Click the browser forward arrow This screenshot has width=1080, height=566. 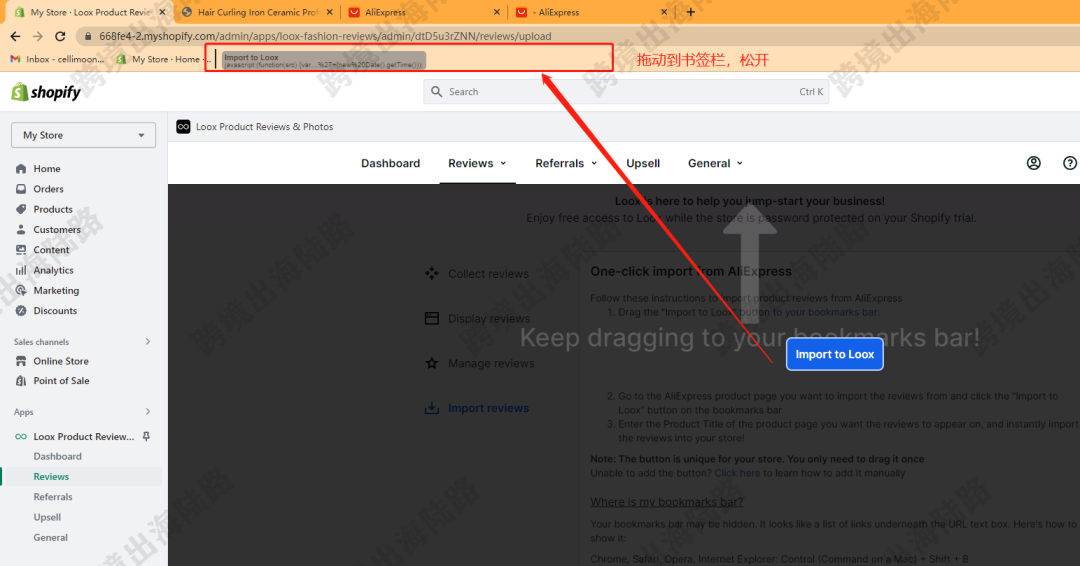click(38, 36)
